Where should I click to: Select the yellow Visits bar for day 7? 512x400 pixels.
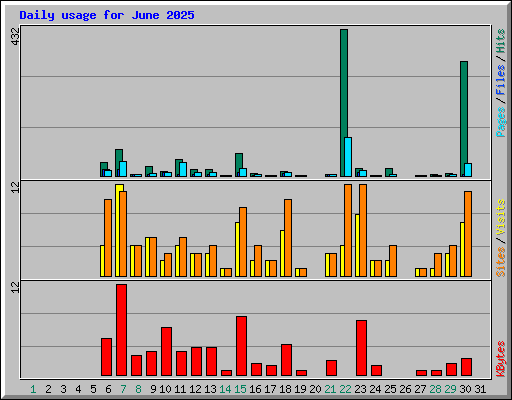pos(119,230)
